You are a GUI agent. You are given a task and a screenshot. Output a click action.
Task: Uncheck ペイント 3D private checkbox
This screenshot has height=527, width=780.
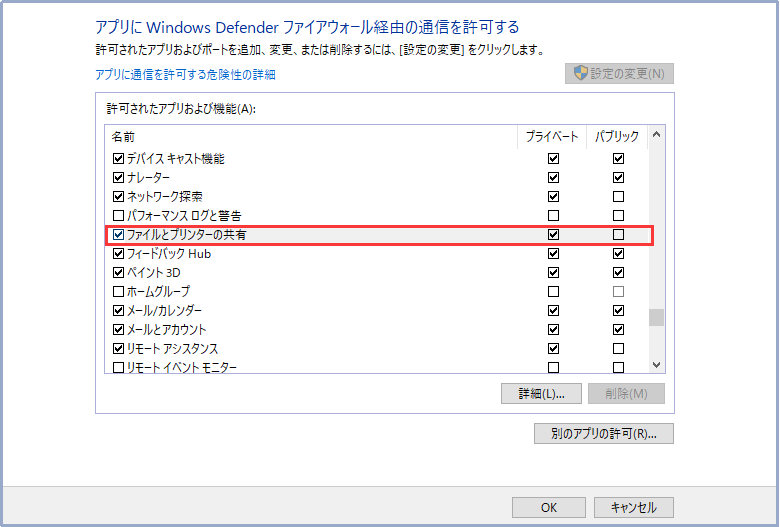[553, 273]
